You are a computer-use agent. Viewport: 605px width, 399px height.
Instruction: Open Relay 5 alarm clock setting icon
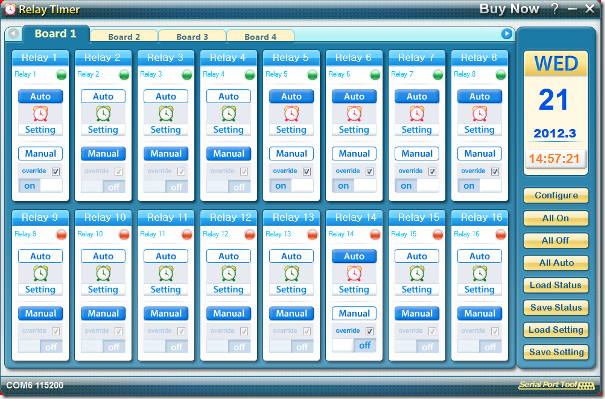coord(291,114)
